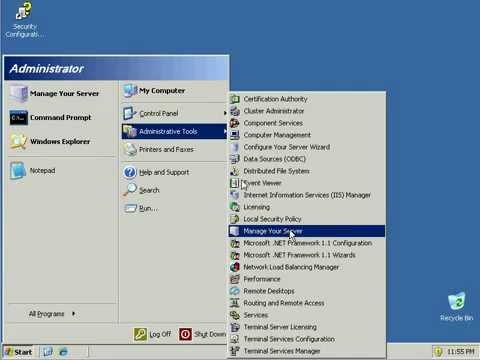Click the Component Services icon
The height and width of the screenshot is (360, 480).
point(235,123)
